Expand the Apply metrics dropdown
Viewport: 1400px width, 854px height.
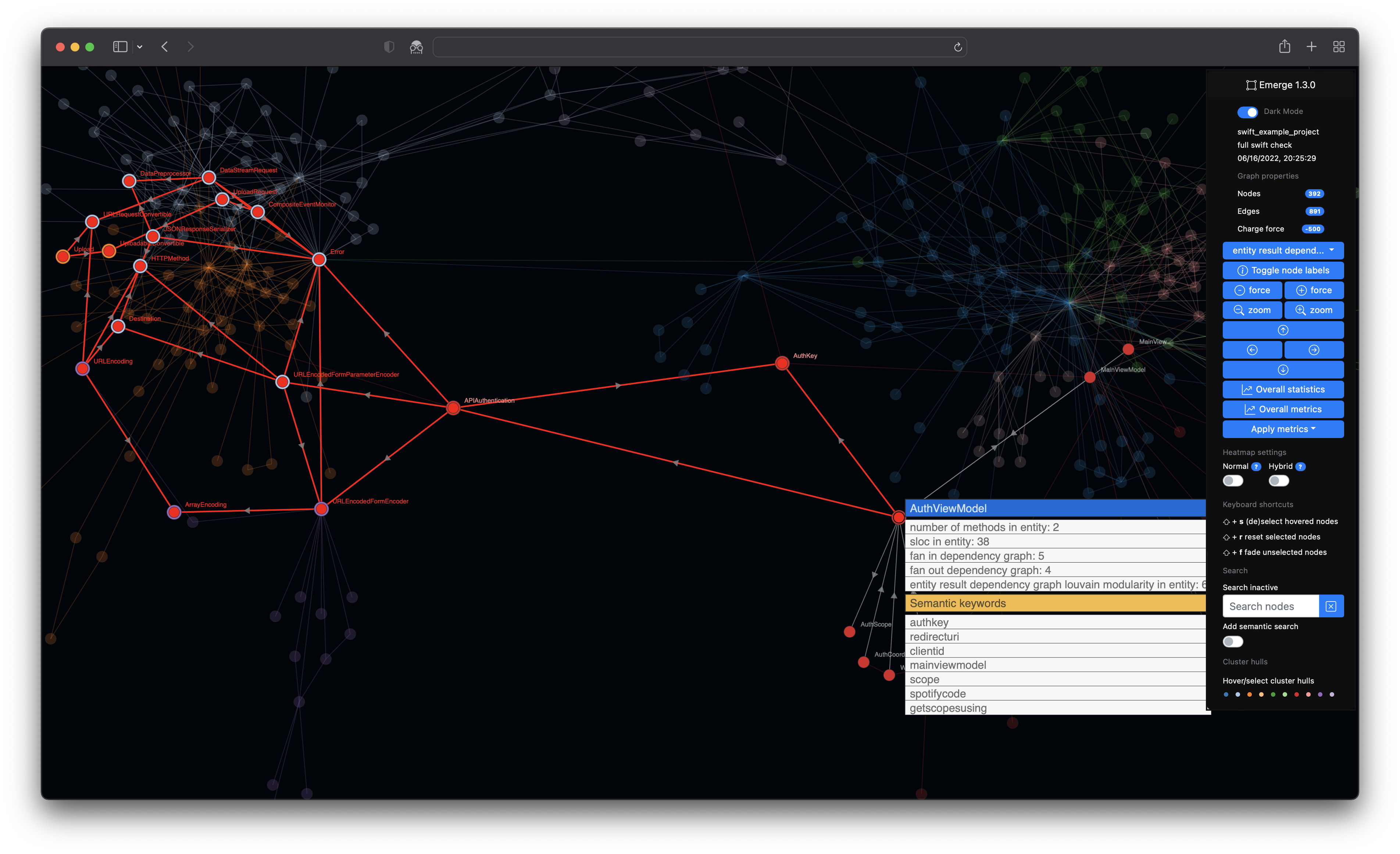tap(1283, 429)
